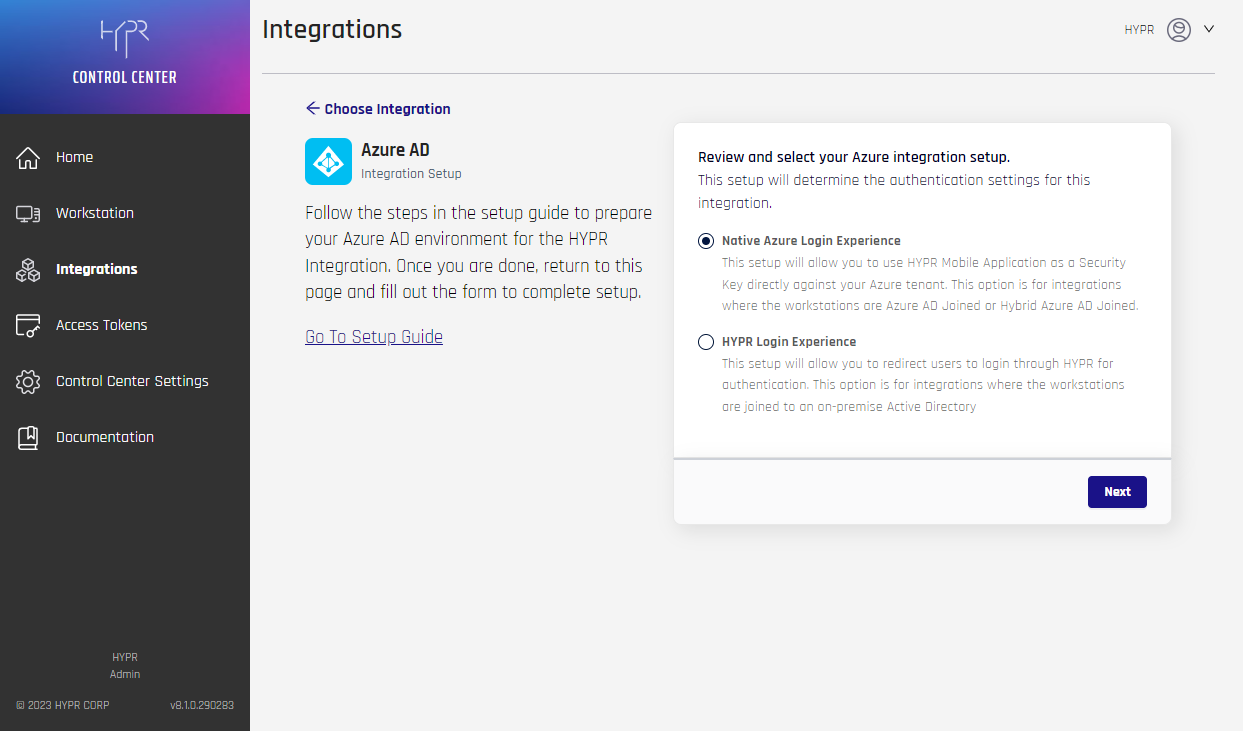Click the Native Azure option description paragraph
The width and height of the screenshot is (1243, 731).
(930, 284)
